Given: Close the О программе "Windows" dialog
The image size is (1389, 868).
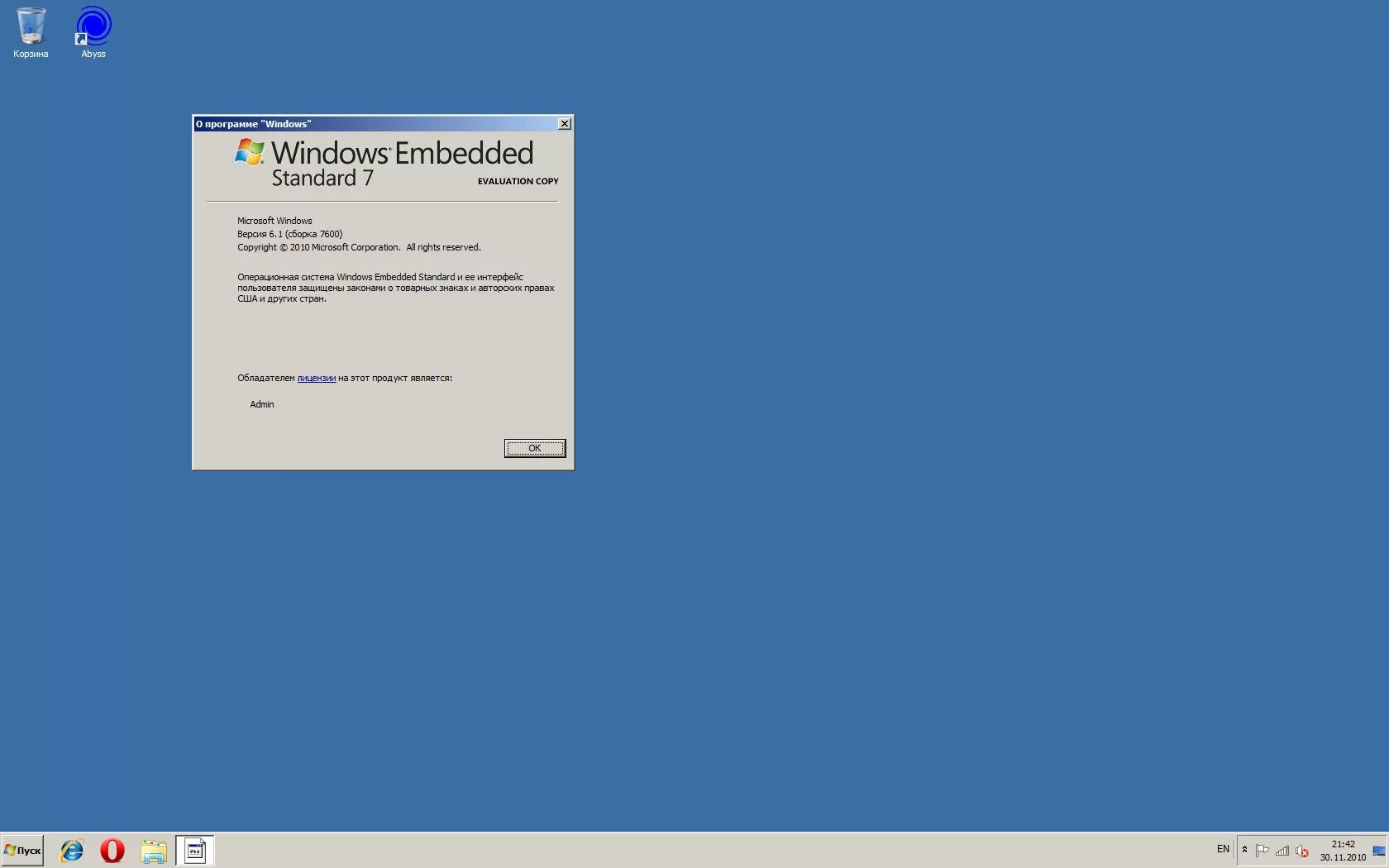Looking at the screenshot, I should 565,124.
